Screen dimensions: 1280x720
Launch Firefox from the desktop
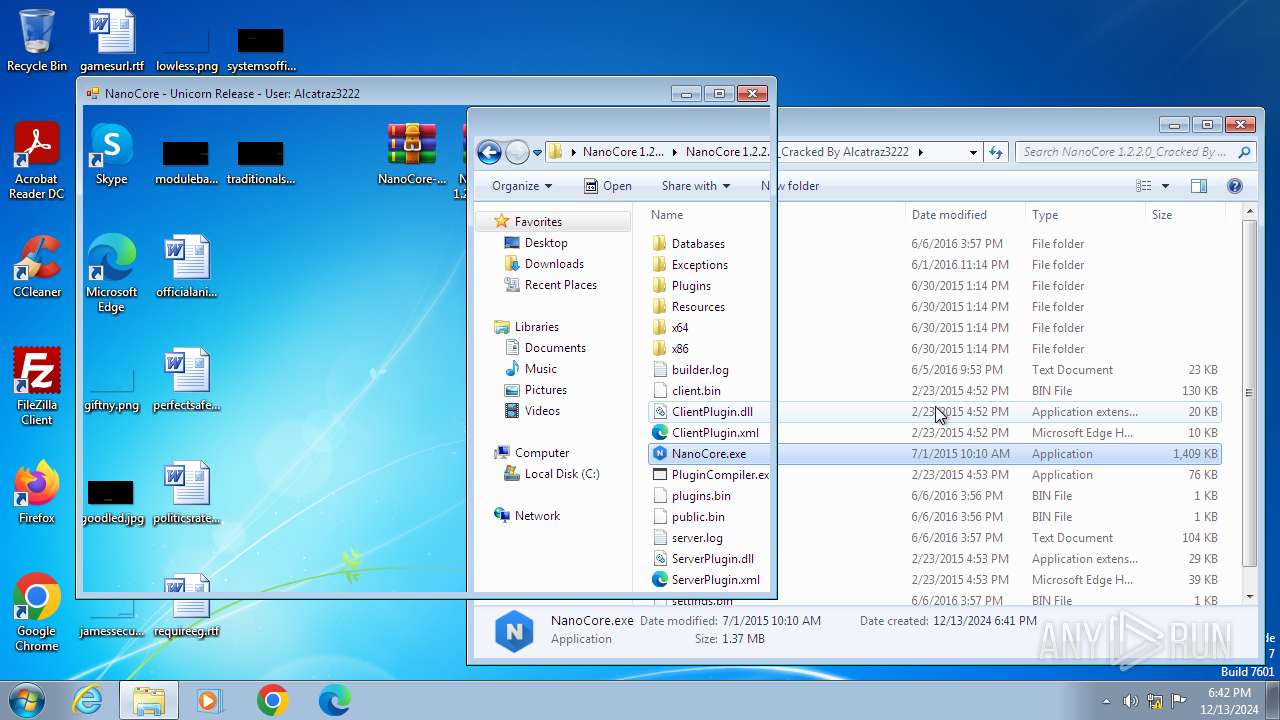click(37, 492)
